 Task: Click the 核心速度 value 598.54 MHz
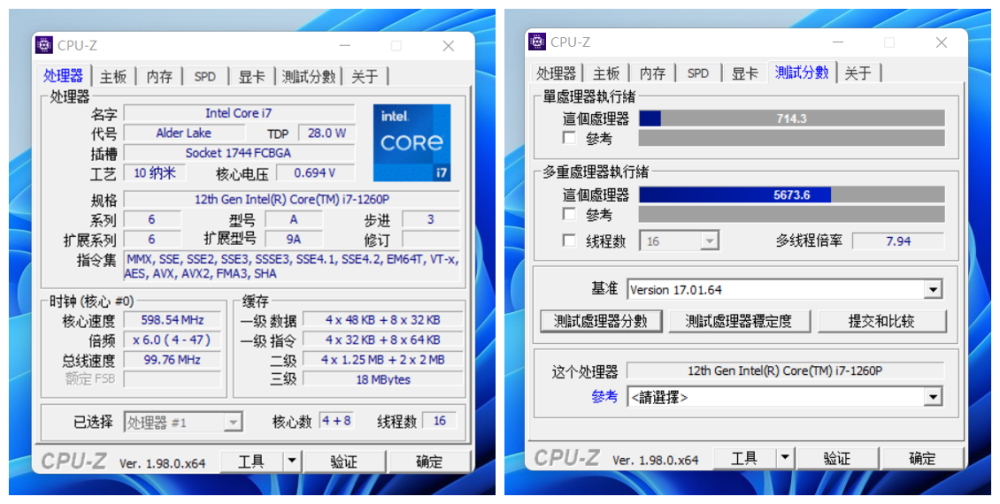coord(172,320)
